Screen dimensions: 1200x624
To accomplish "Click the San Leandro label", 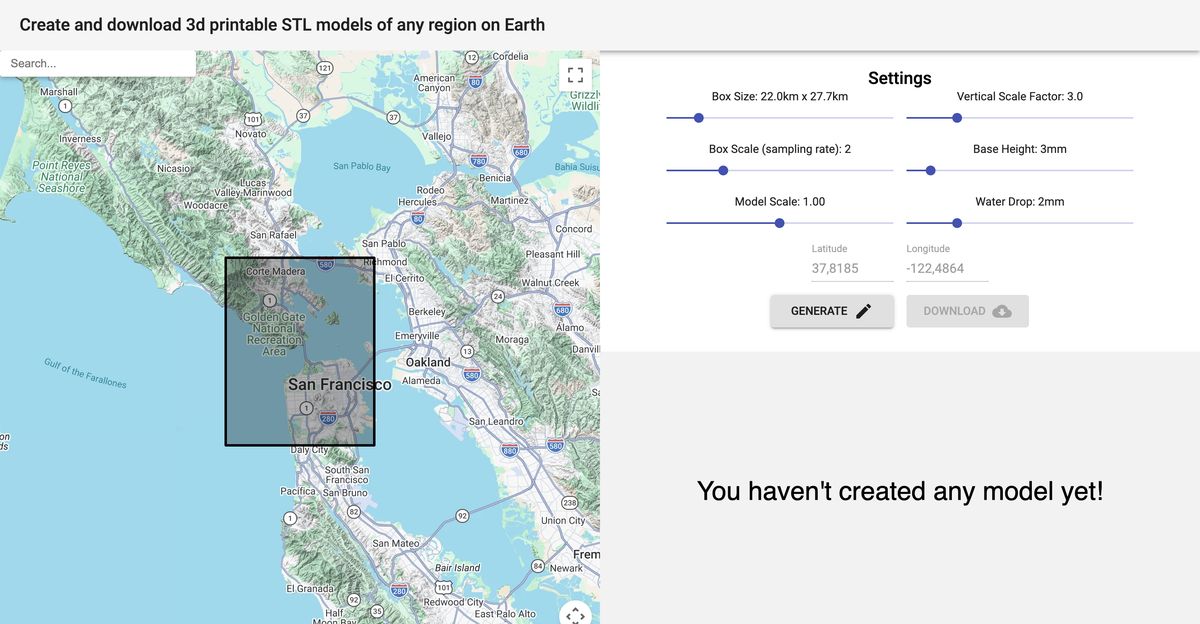I will tap(497, 421).
